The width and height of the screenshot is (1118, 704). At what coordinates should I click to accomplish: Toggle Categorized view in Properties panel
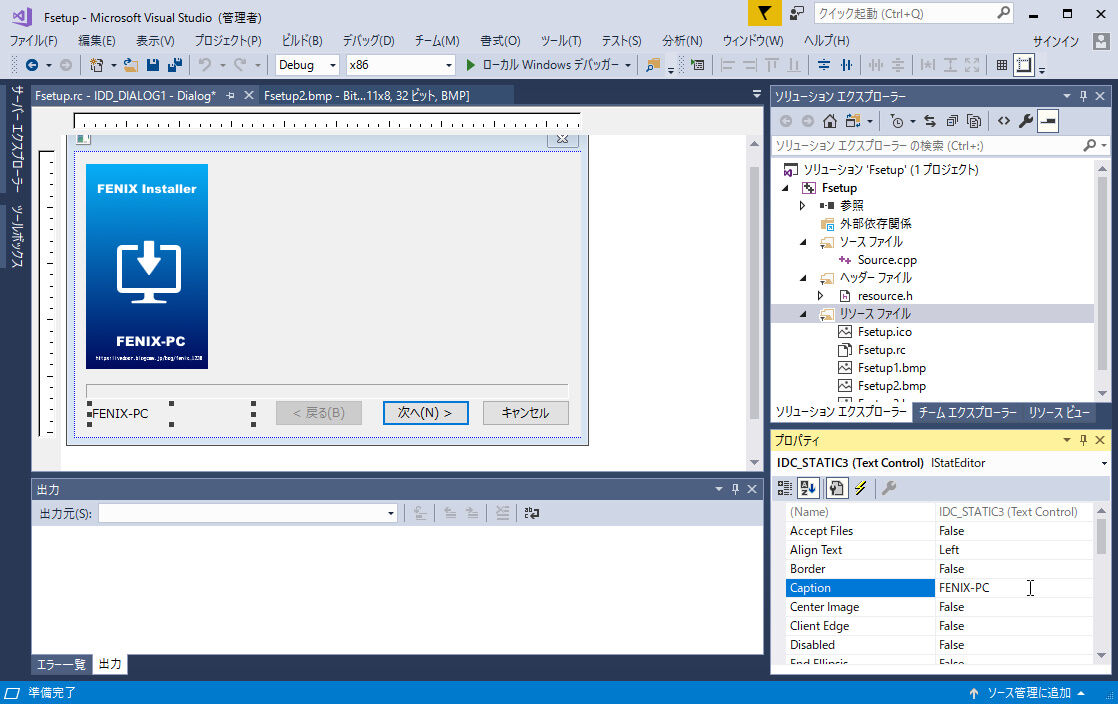[x=784, y=488]
